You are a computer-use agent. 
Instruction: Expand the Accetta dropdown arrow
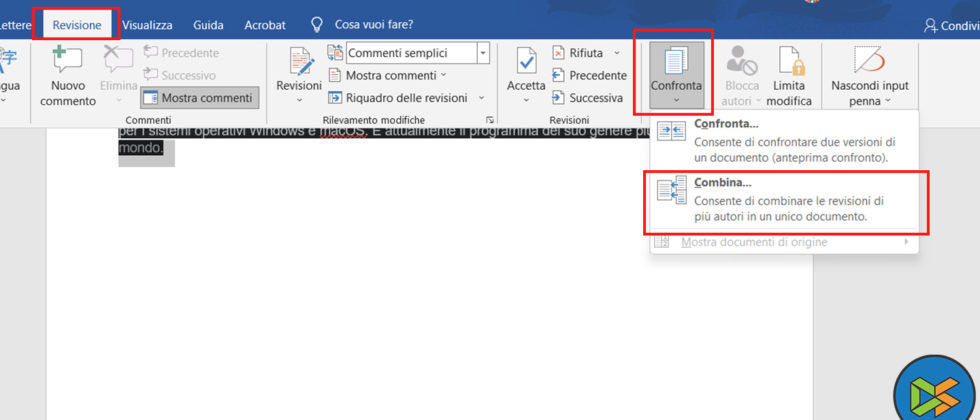coord(526,100)
